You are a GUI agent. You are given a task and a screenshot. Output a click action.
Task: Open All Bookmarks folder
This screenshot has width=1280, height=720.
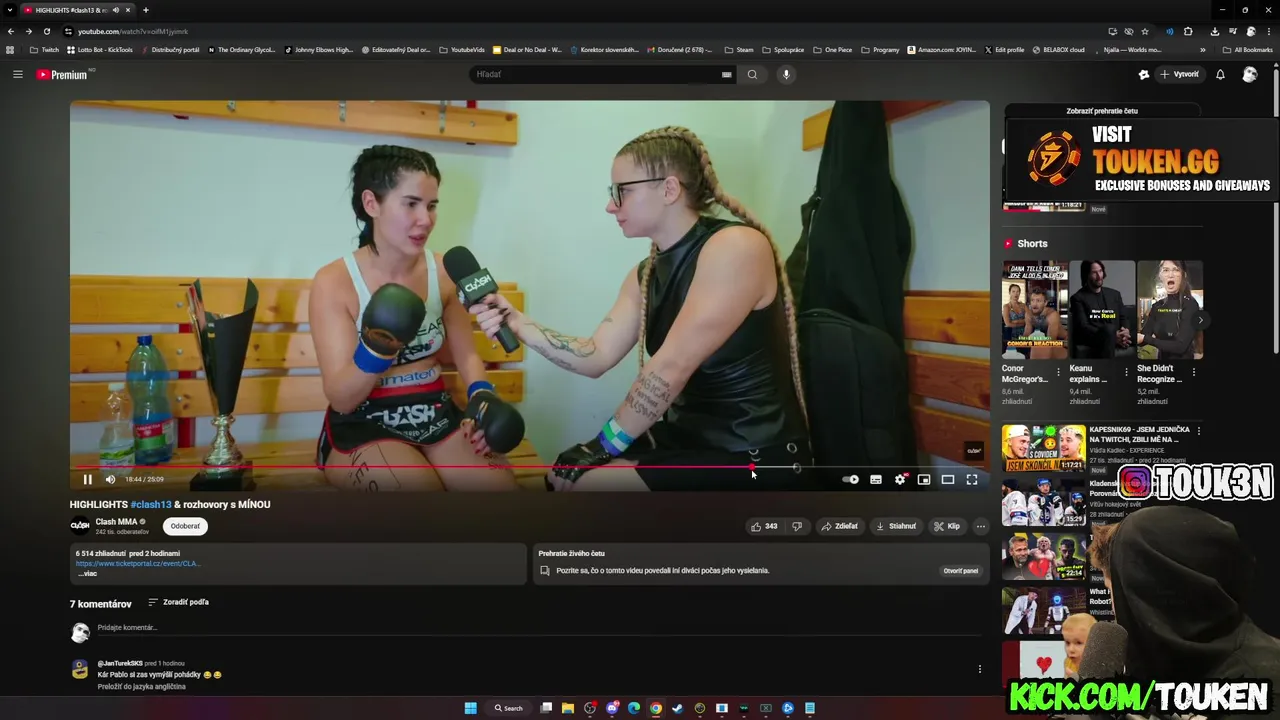(x=1247, y=50)
